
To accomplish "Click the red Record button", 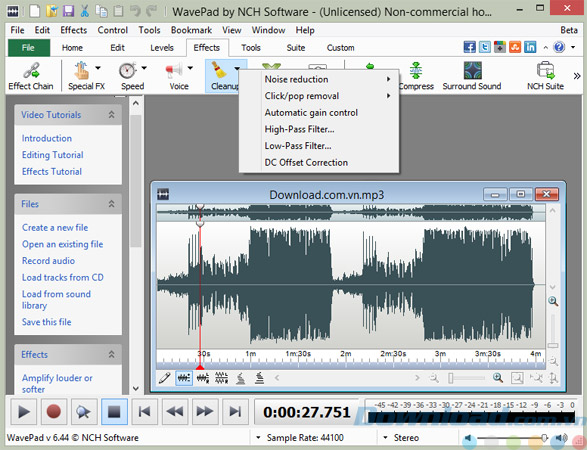I will [x=54, y=411].
